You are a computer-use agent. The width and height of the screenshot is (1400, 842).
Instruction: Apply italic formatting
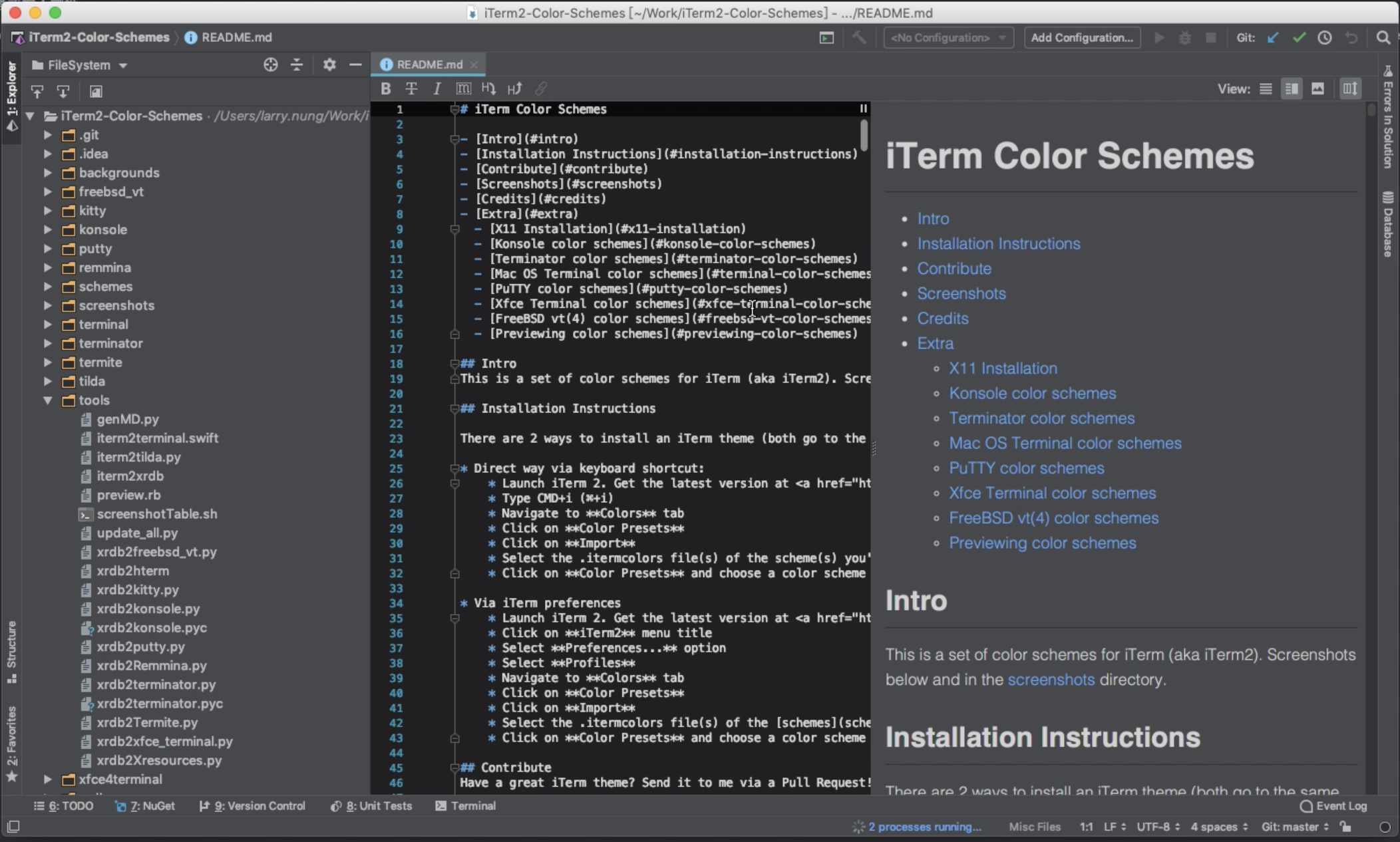point(437,88)
